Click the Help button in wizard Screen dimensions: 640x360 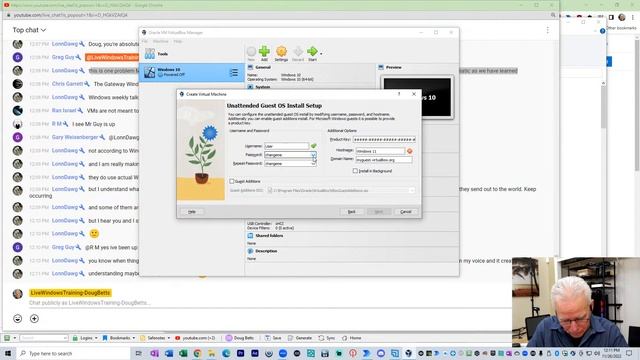point(191,212)
